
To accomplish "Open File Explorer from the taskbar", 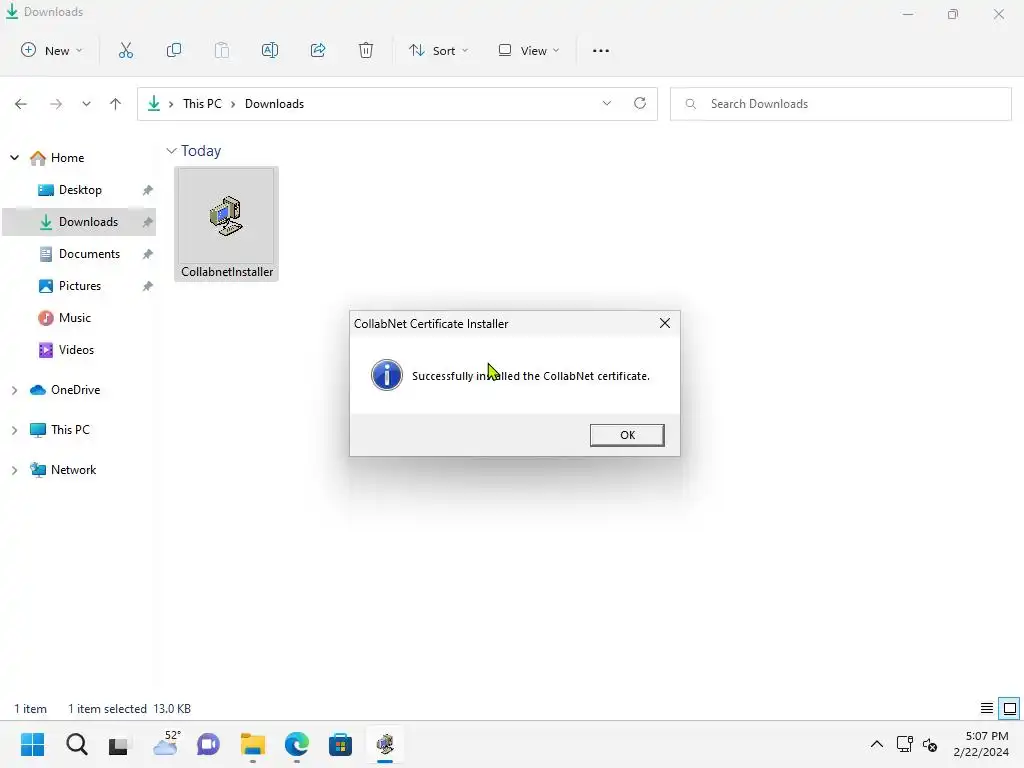I will click(253, 744).
